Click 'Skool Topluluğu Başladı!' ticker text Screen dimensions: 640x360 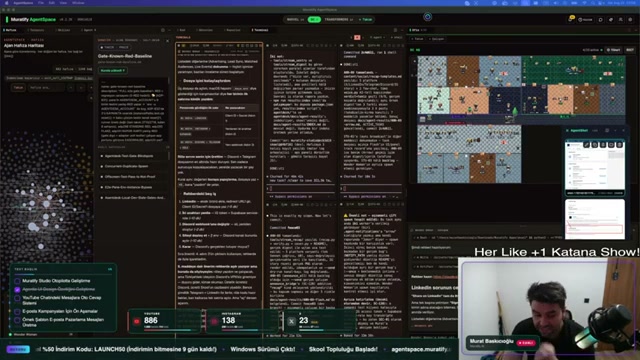343,349
